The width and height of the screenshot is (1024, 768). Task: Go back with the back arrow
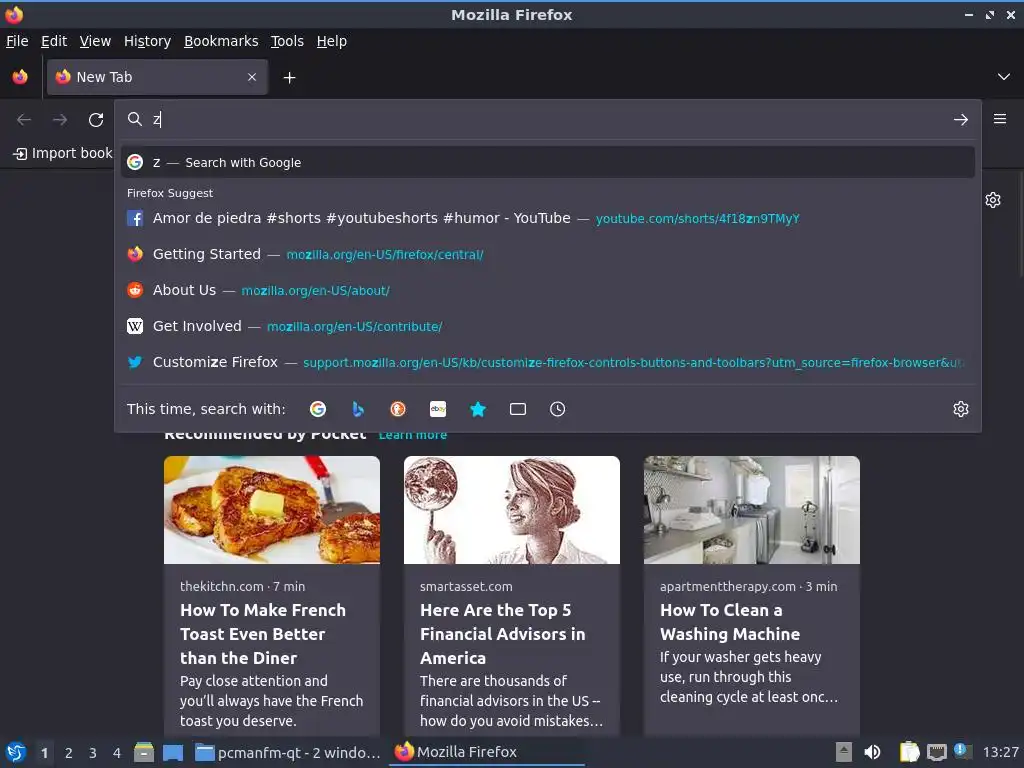pyautogui.click(x=24, y=120)
